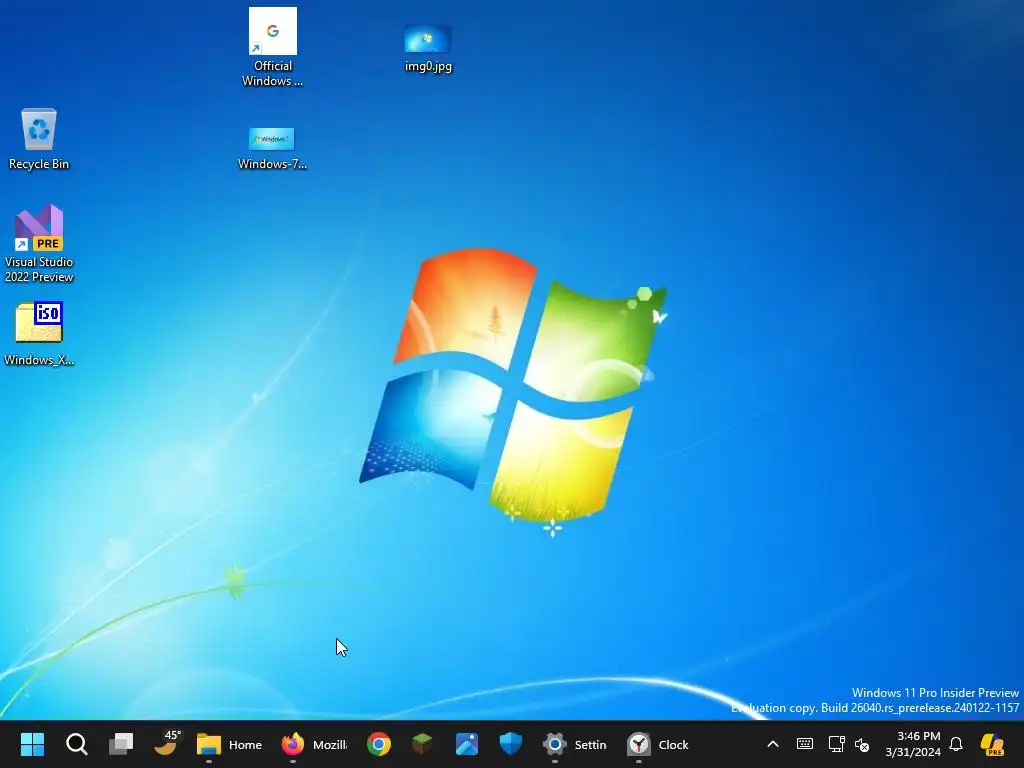Open Windows Security shield icon
This screenshot has height=768, width=1024.
click(511, 744)
